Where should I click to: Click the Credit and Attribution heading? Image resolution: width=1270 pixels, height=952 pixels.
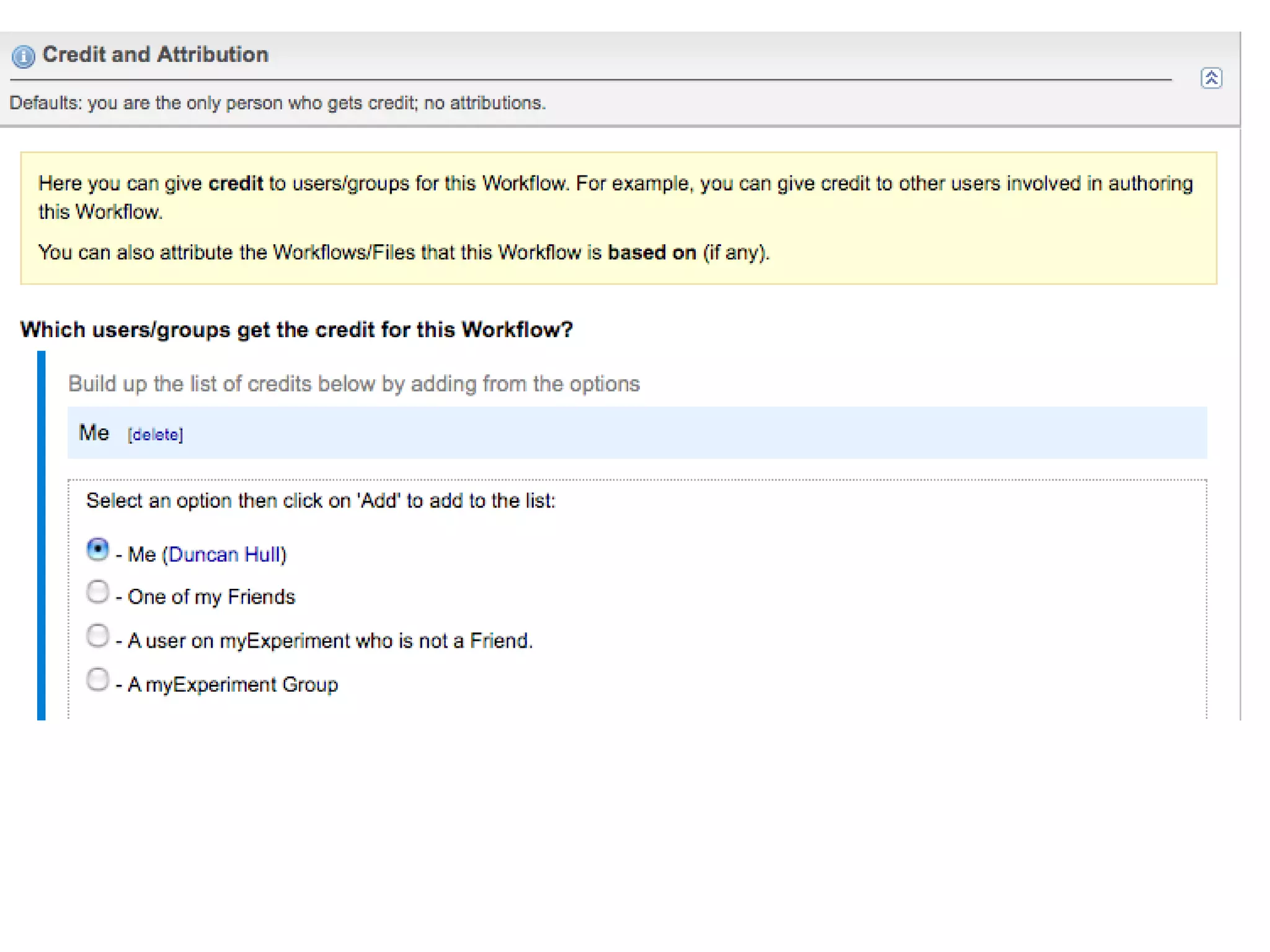(155, 55)
